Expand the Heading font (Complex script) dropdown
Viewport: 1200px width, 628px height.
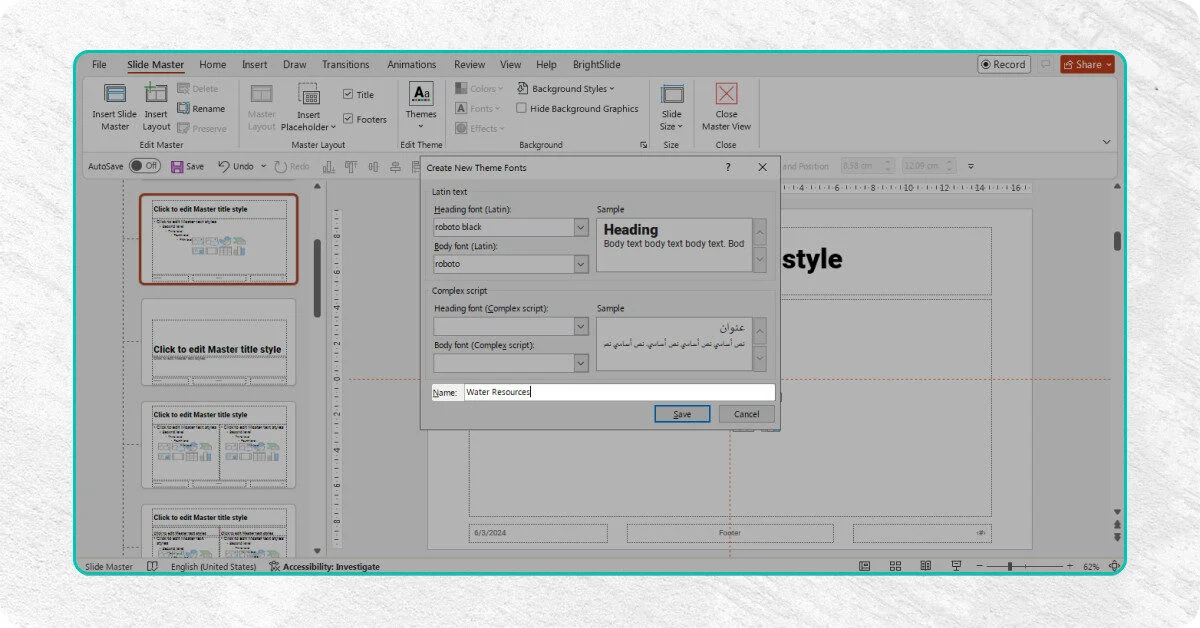[581, 327]
